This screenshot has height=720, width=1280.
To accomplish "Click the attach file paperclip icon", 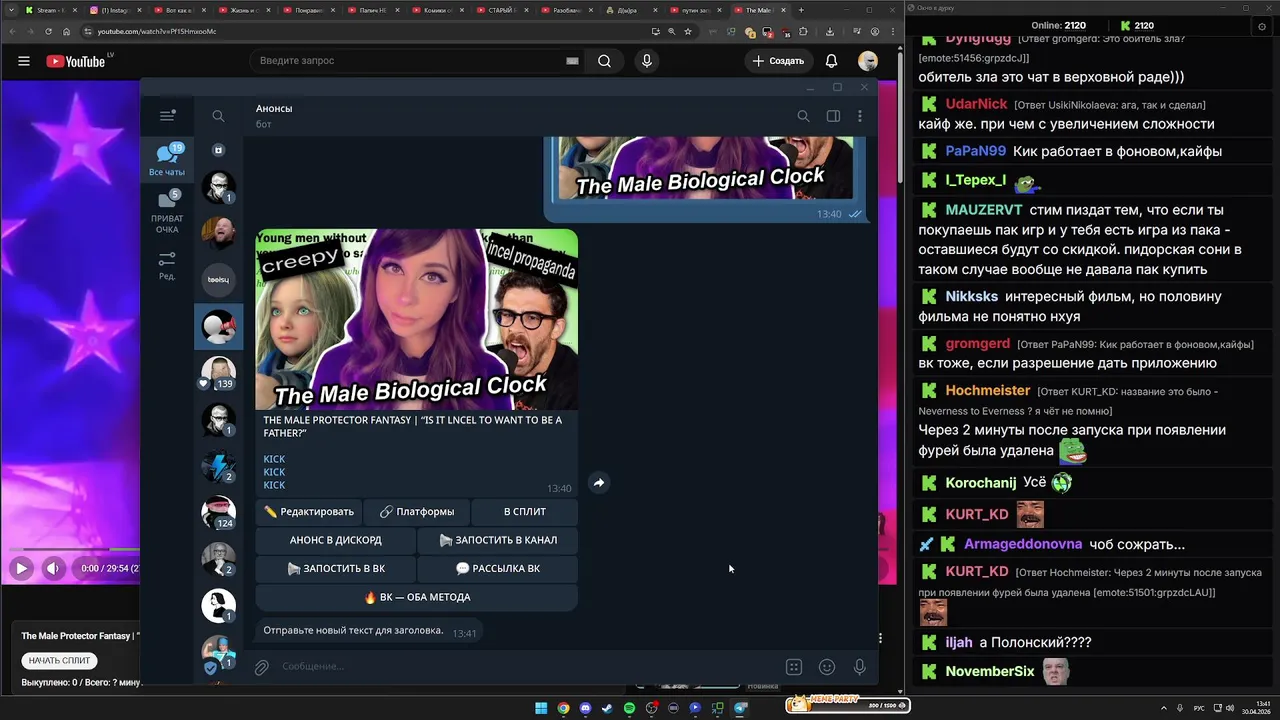I will [x=262, y=667].
